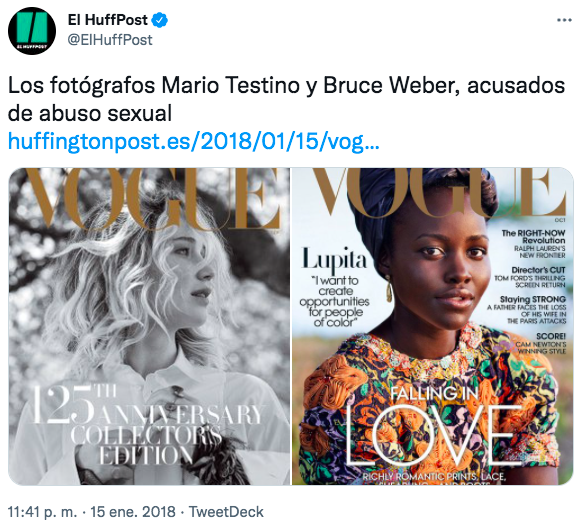Image resolution: width=579 pixels, height=524 pixels.
Task: Click the "opportunities for people of color" quote
Action: tap(335, 302)
